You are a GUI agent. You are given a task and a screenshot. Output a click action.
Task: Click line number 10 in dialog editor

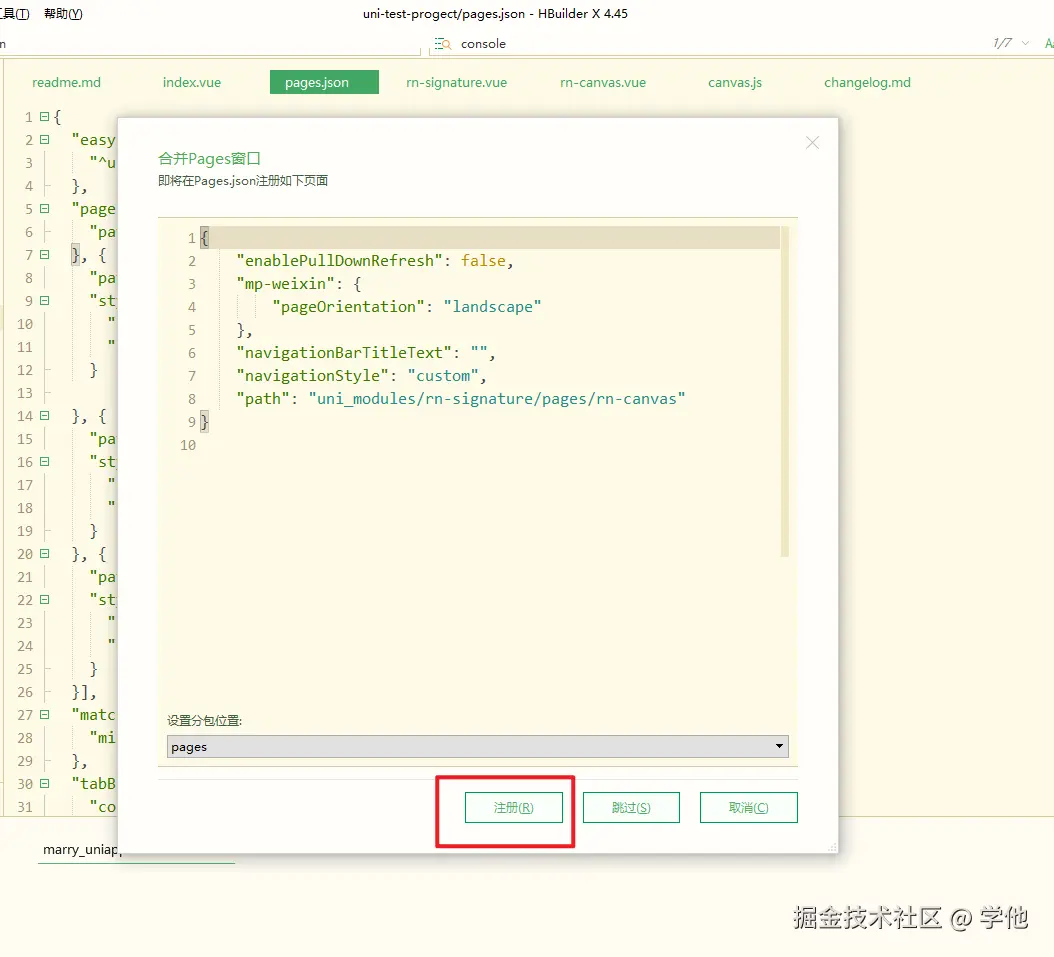pyautogui.click(x=188, y=445)
